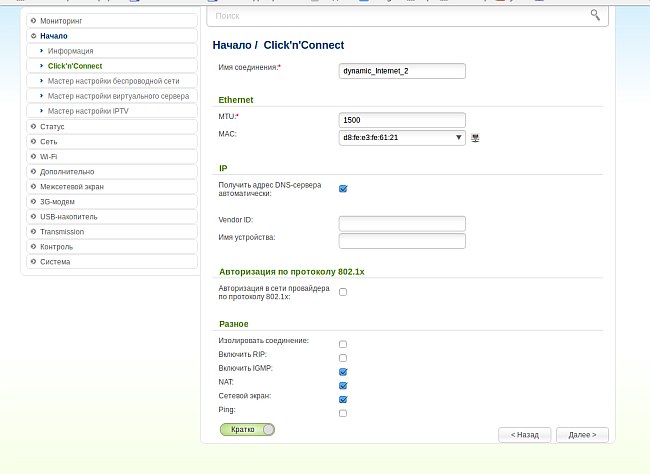Expand the Мониторинг sidebar section
The image size is (650, 474).
coord(110,20)
